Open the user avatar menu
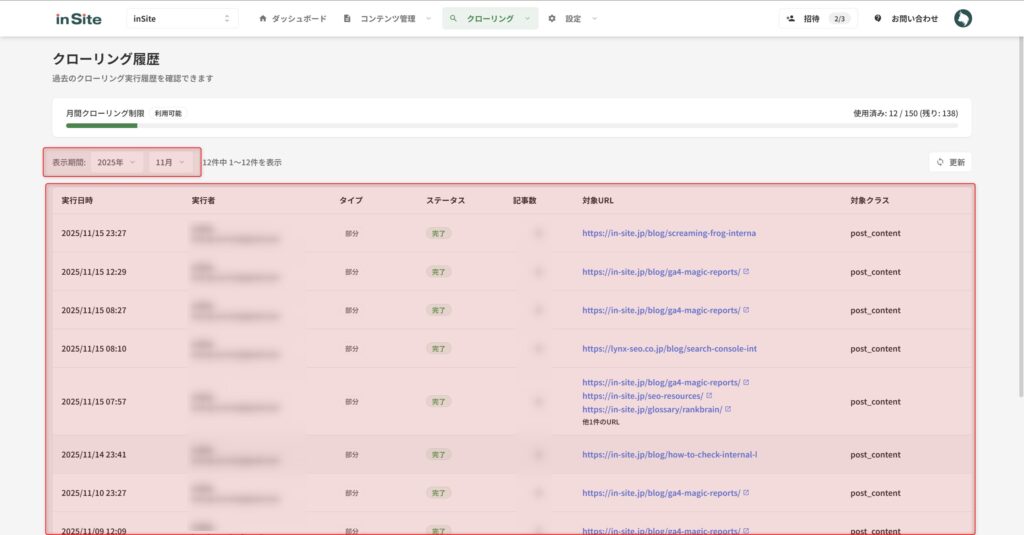The width and height of the screenshot is (1024, 535). tap(962, 18)
